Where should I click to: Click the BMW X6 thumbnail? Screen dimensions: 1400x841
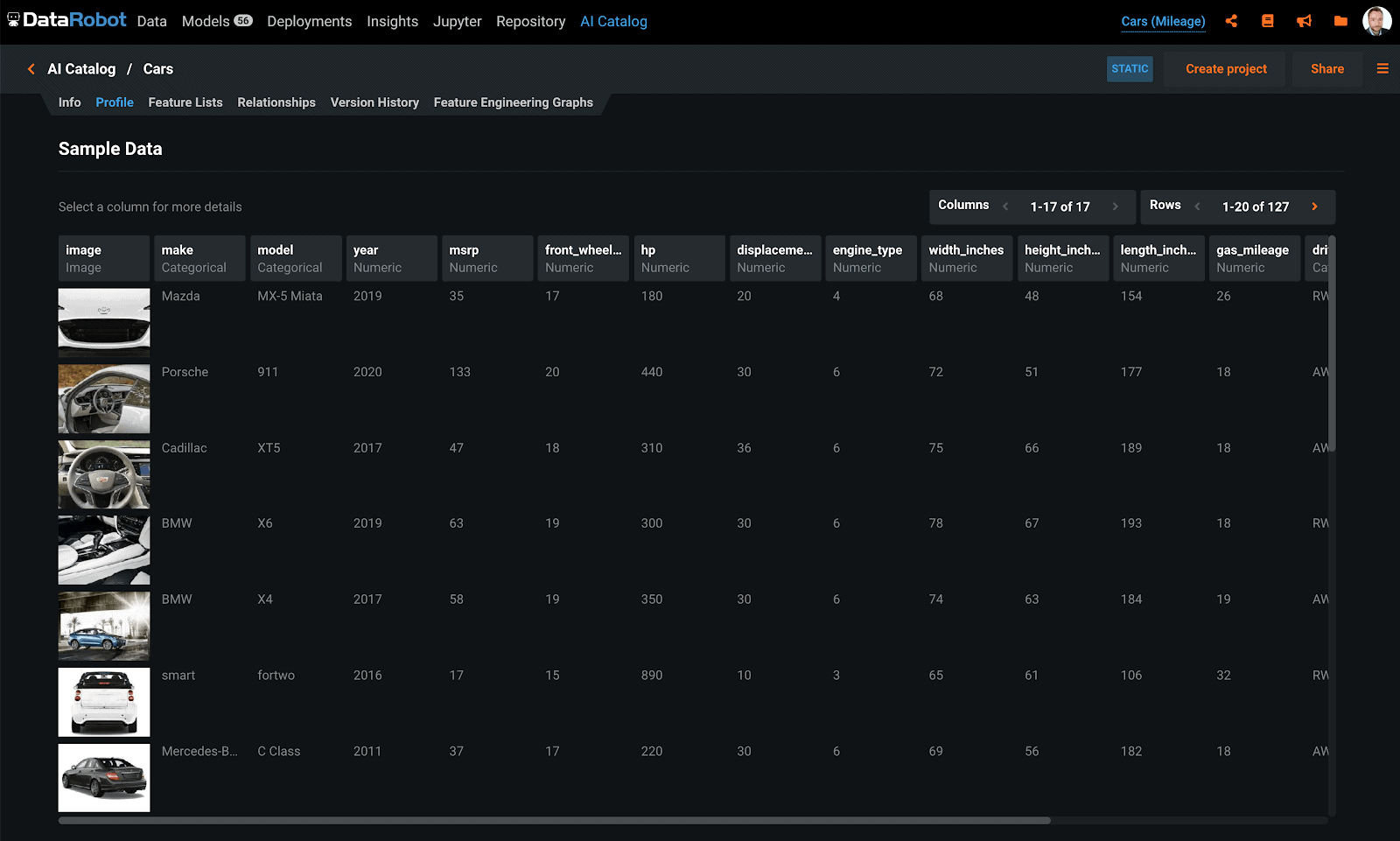pos(104,550)
